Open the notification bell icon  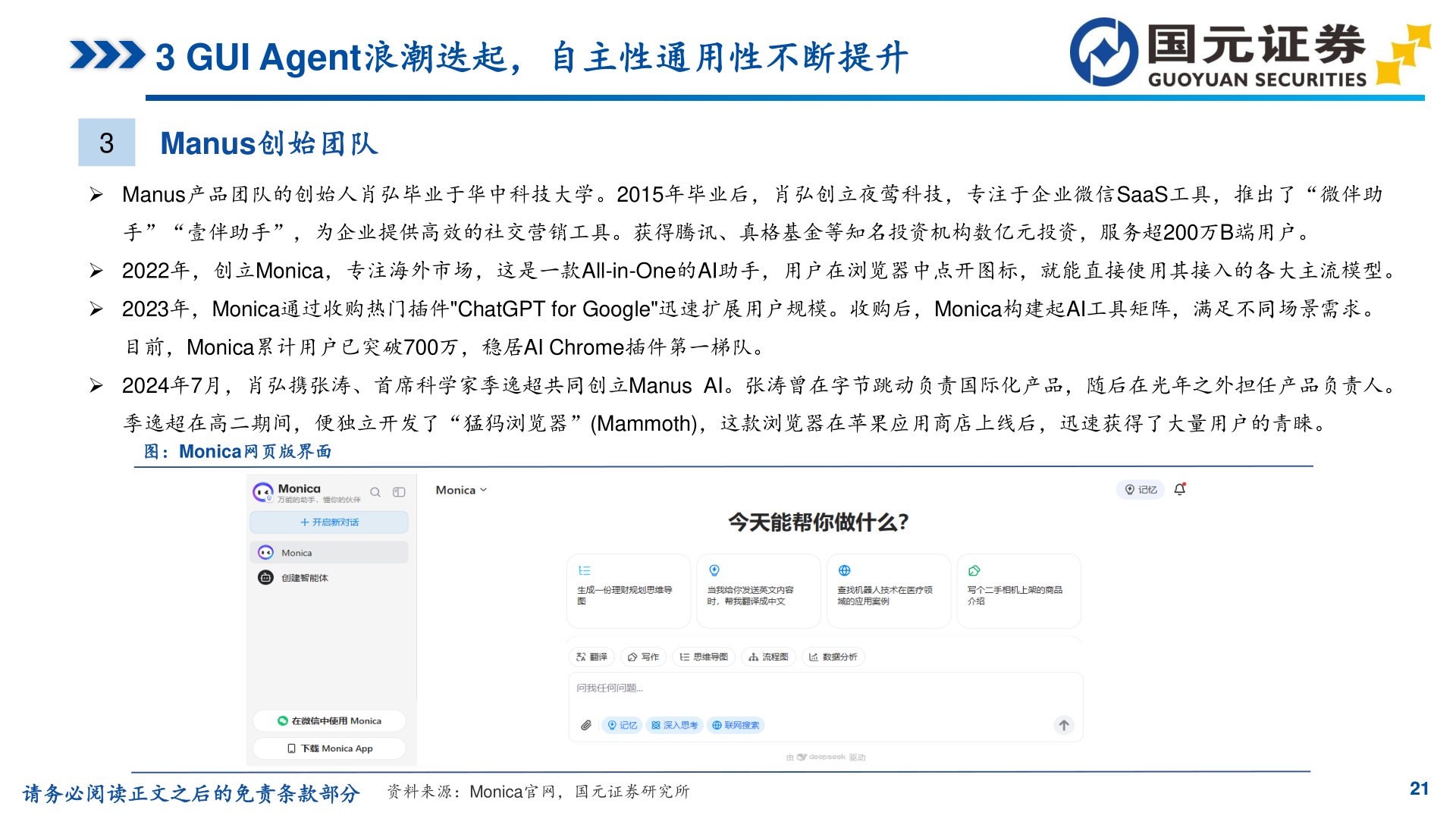point(1180,489)
